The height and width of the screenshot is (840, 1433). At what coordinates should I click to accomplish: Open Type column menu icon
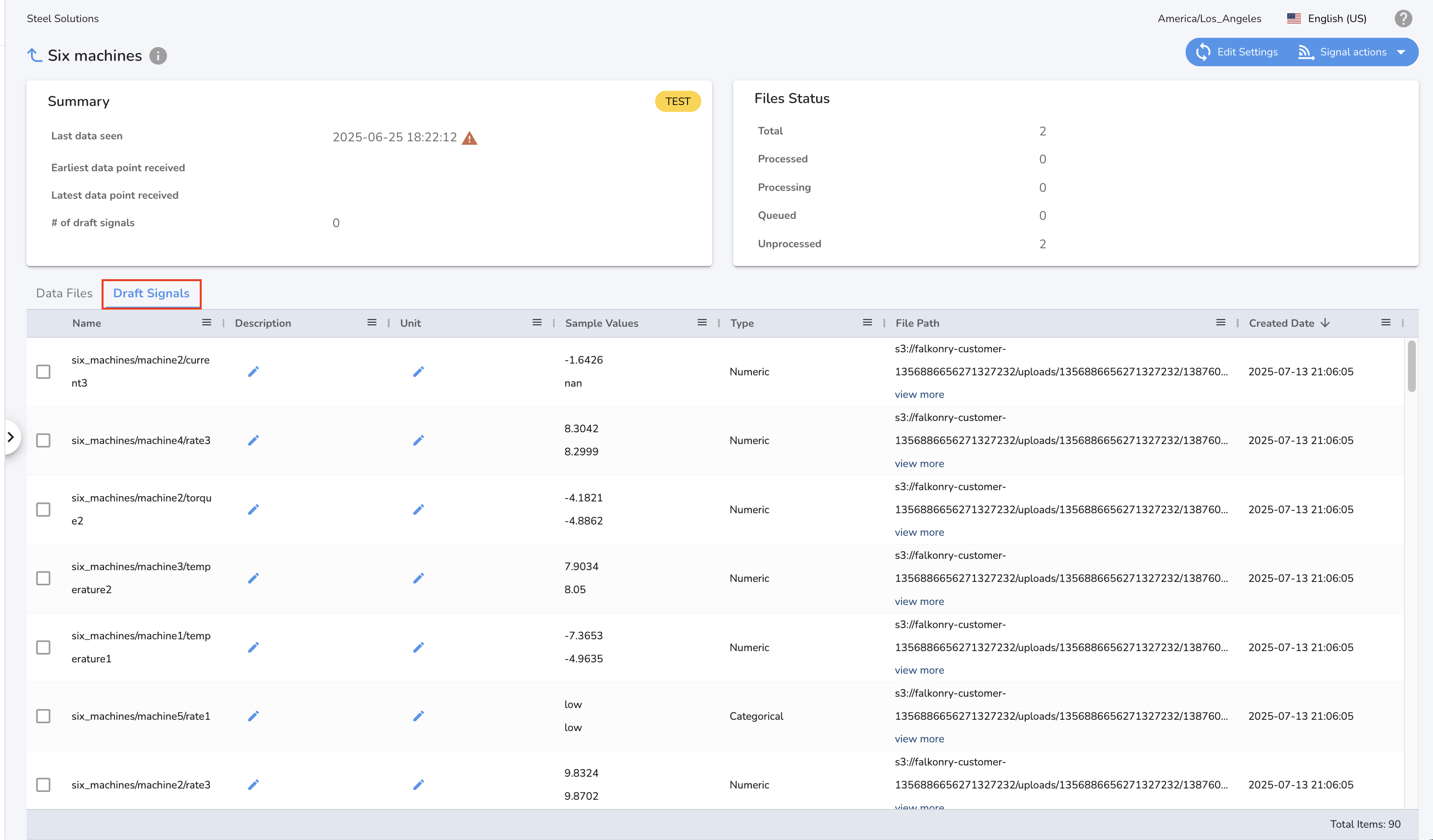pyautogui.click(x=867, y=322)
